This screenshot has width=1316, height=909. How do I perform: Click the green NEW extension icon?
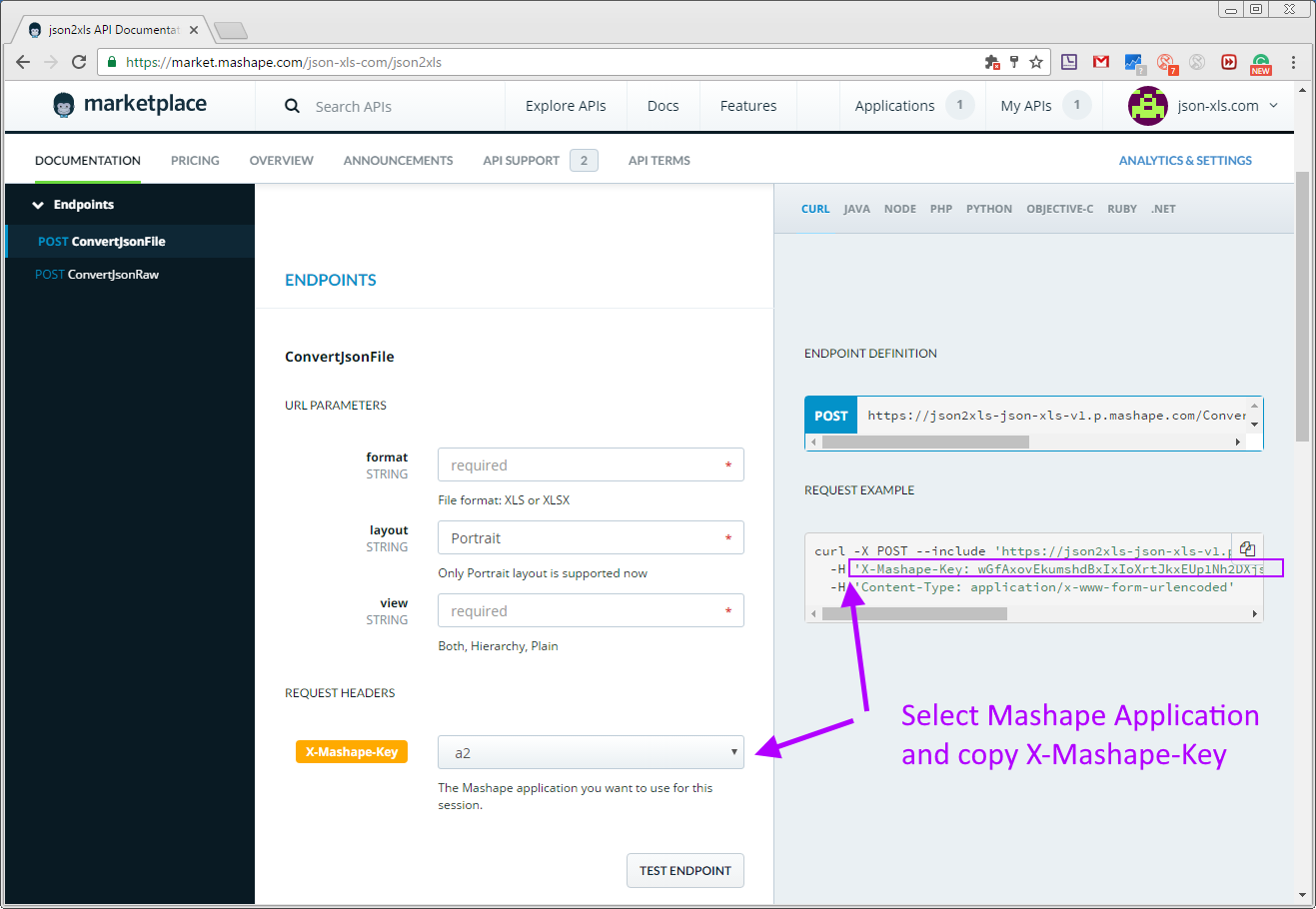click(x=1261, y=64)
